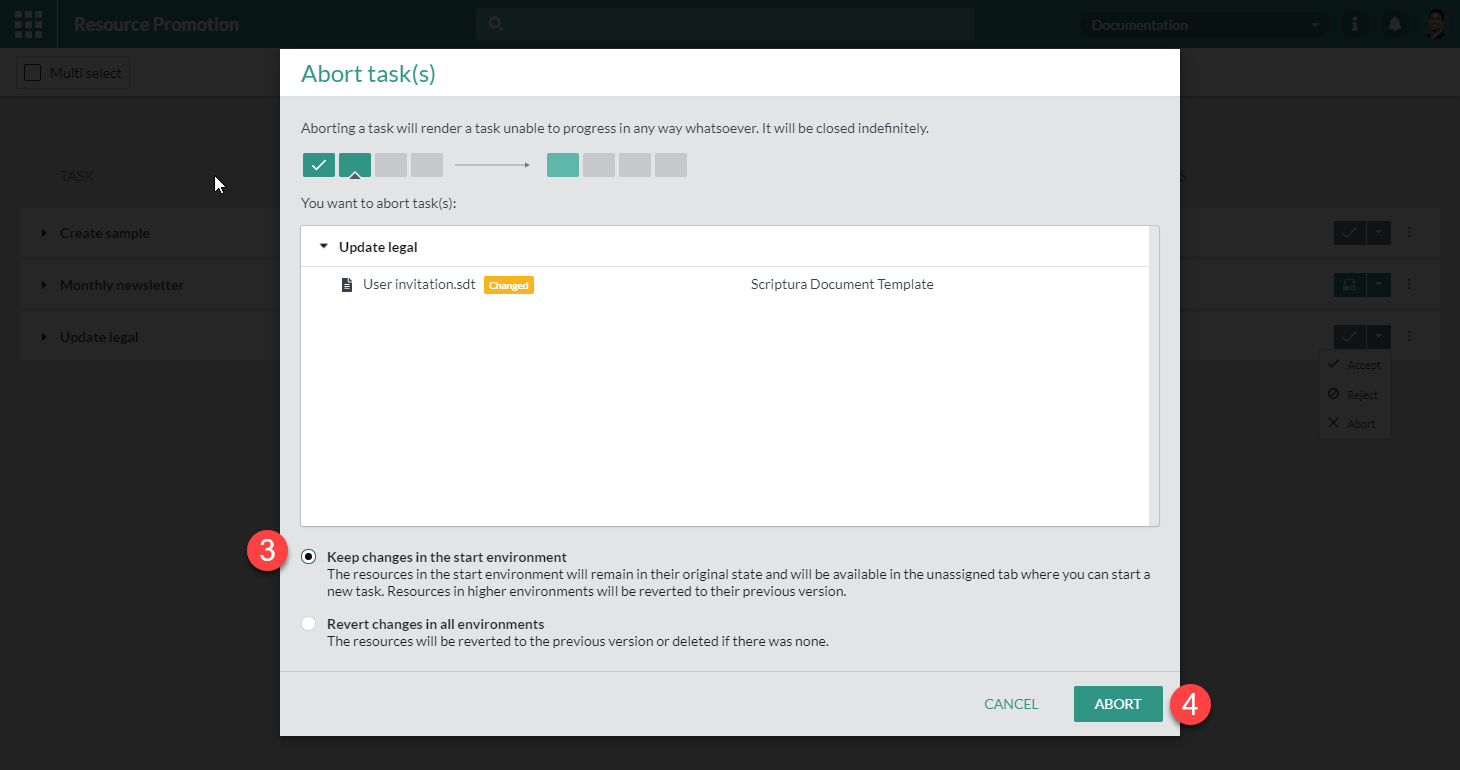
Task: Click the search input field
Action: (x=725, y=24)
